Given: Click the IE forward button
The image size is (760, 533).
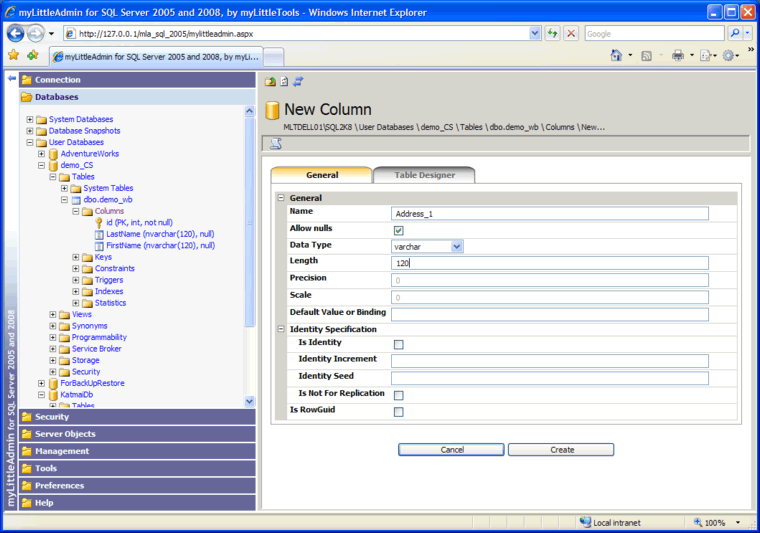Looking at the screenshot, I should click(35, 33).
